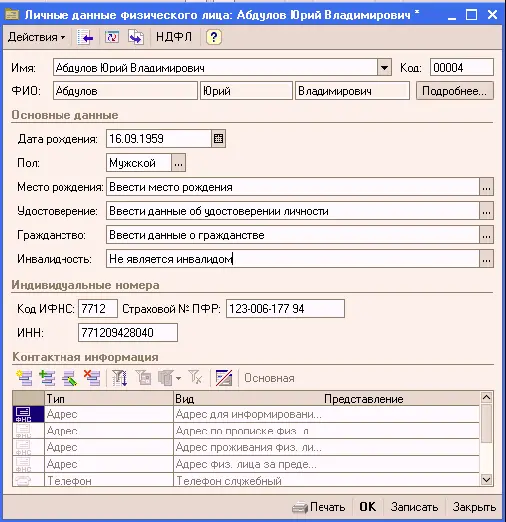Select the Телефон служебный table row
Screen dimensions: 506x522
point(246,480)
